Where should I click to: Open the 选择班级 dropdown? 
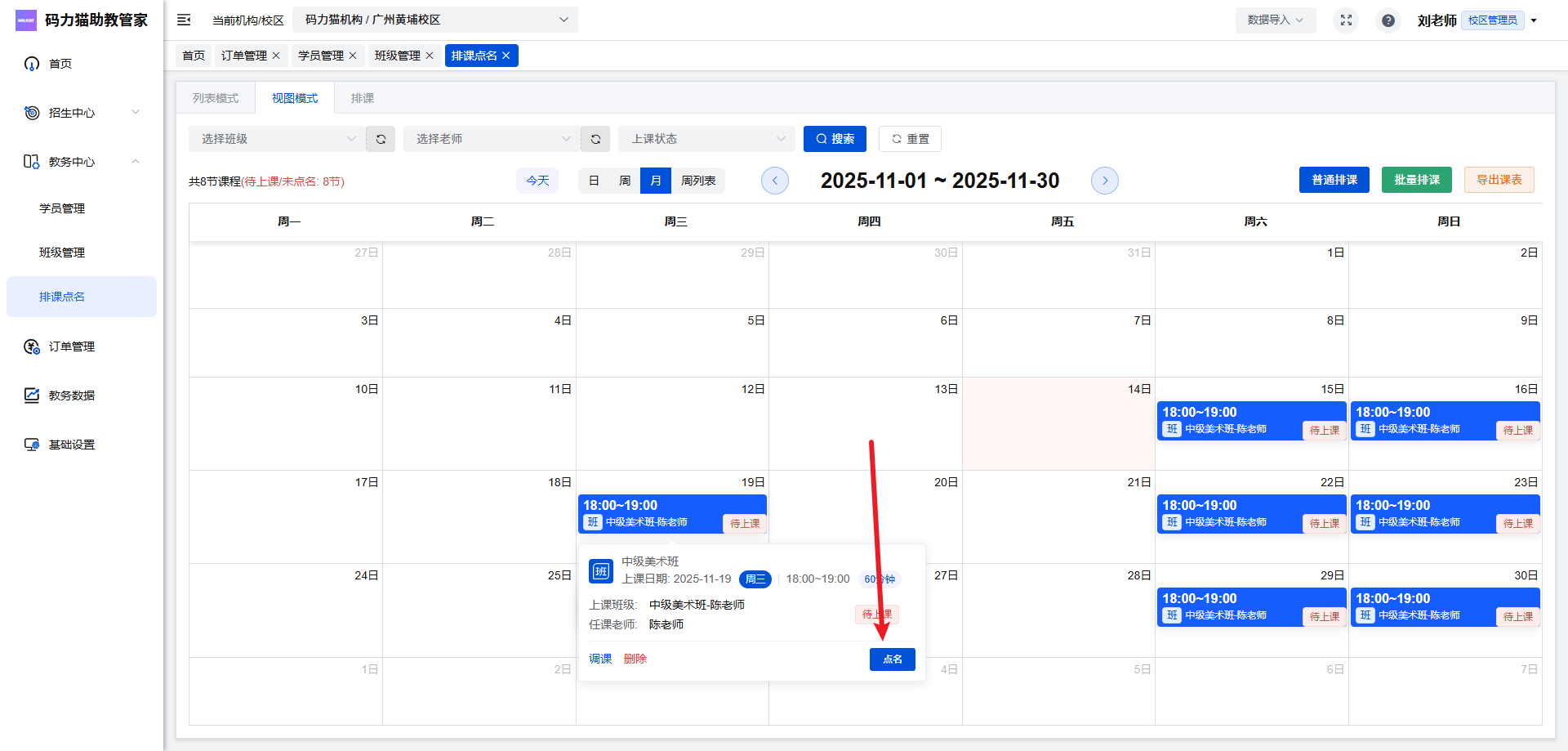pos(276,139)
